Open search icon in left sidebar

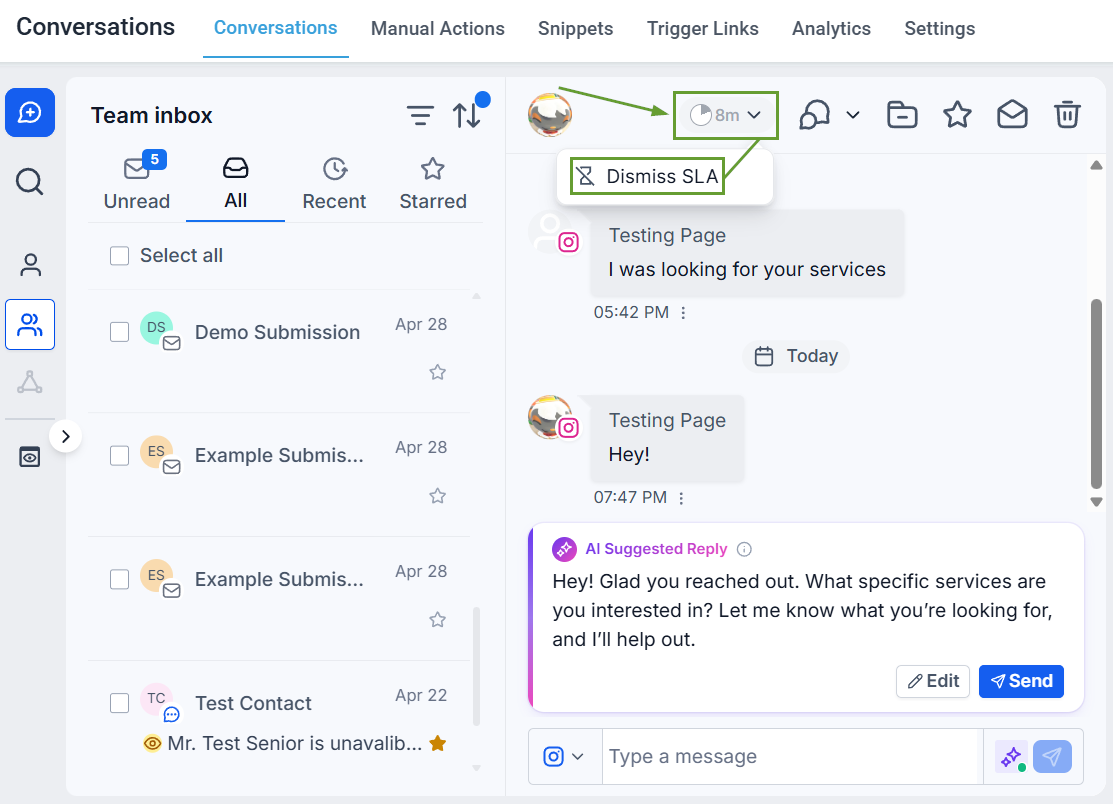click(30, 182)
